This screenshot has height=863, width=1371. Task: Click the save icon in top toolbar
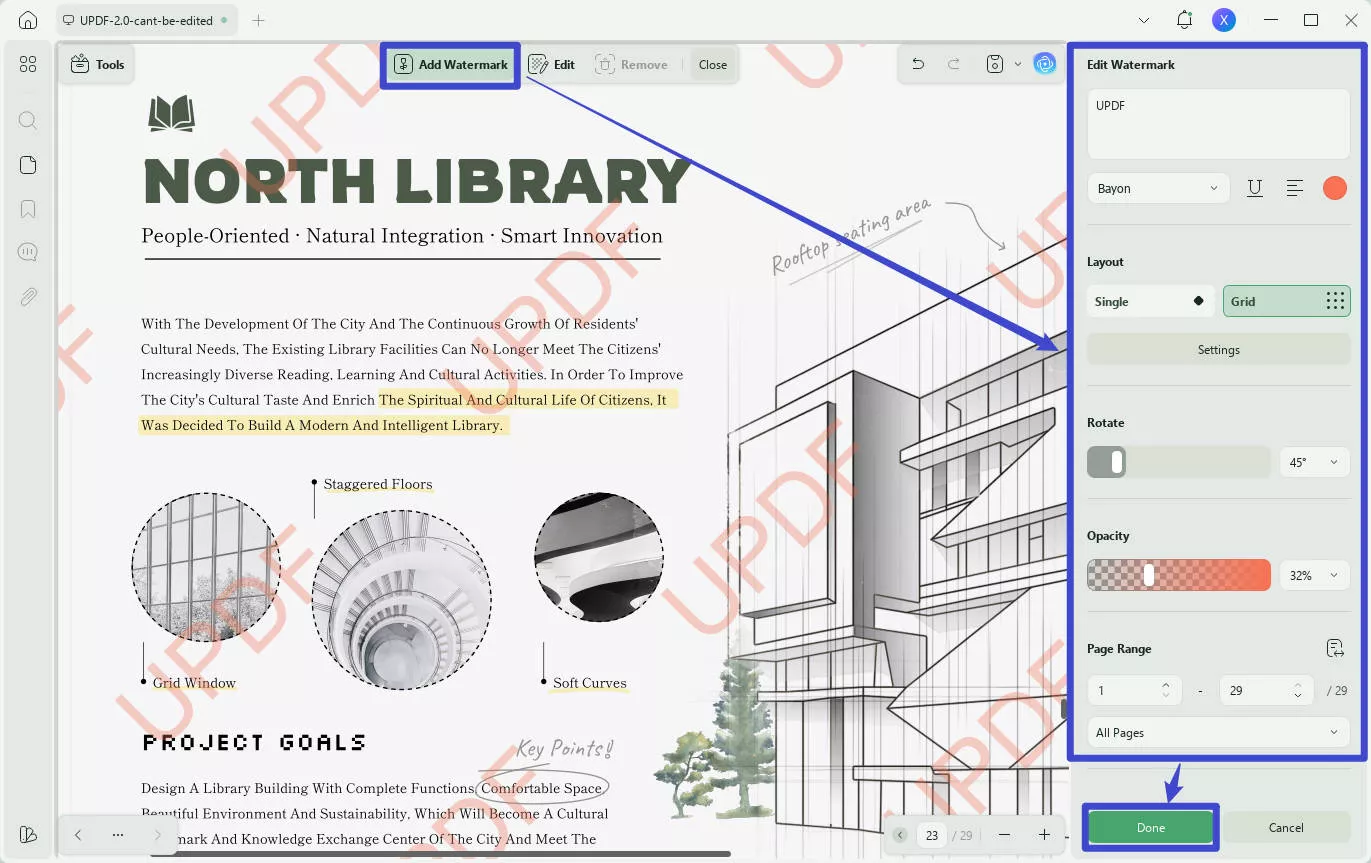[994, 64]
